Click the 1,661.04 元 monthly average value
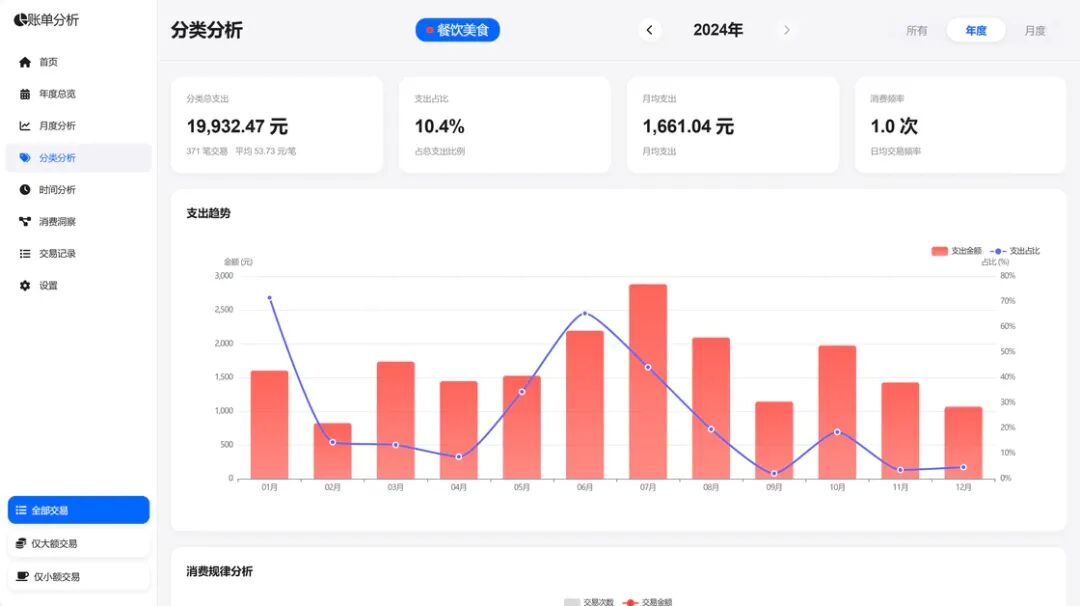This screenshot has height=606, width=1080. click(x=688, y=127)
